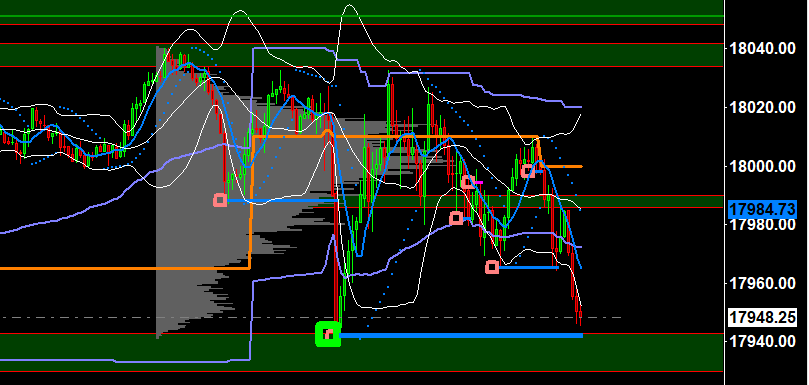The width and height of the screenshot is (809, 385).
Task: Select the dashed gray current-price line
Action: [310, 317]
